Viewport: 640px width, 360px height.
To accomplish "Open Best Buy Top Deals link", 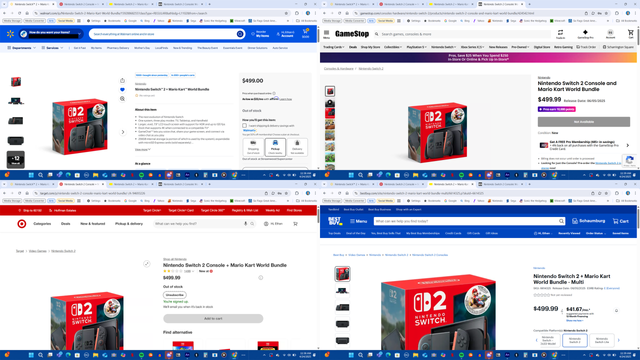I will pyautogui.click(x=334, y=233).
